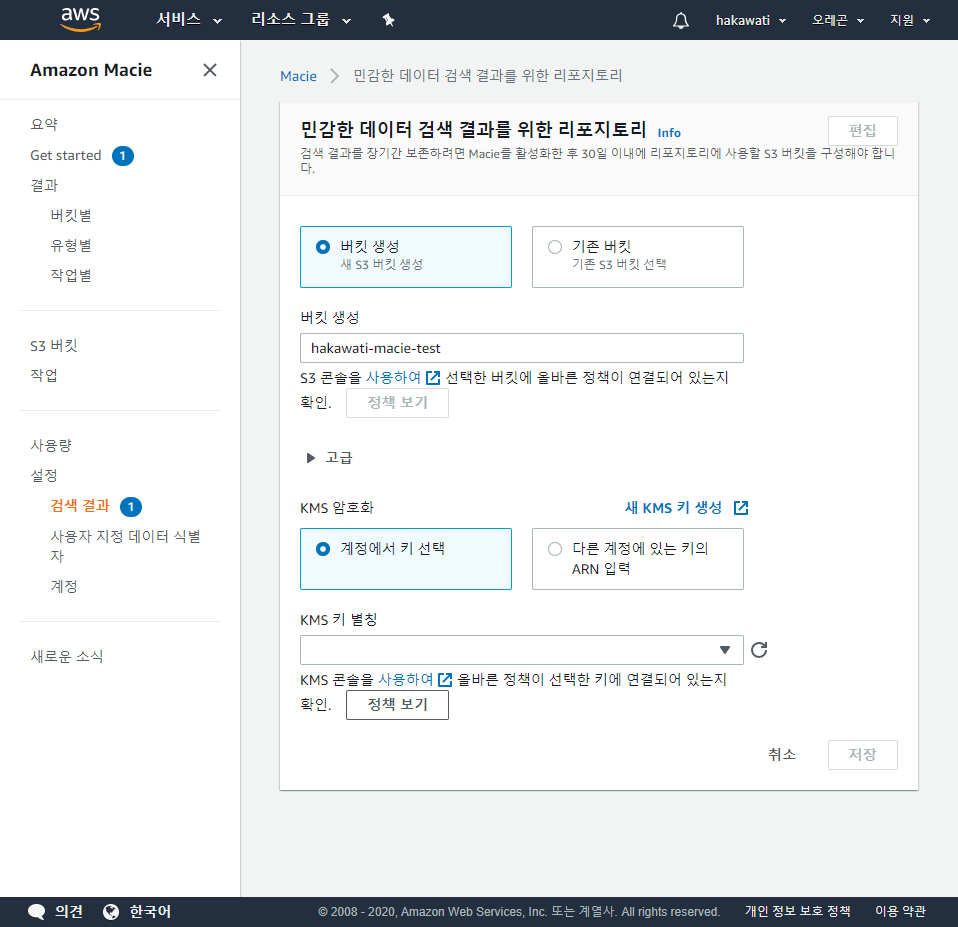Open 작업 jobs in the sidebar
The height and width of the screenshot is (927, 958).
tap(44, 375)
